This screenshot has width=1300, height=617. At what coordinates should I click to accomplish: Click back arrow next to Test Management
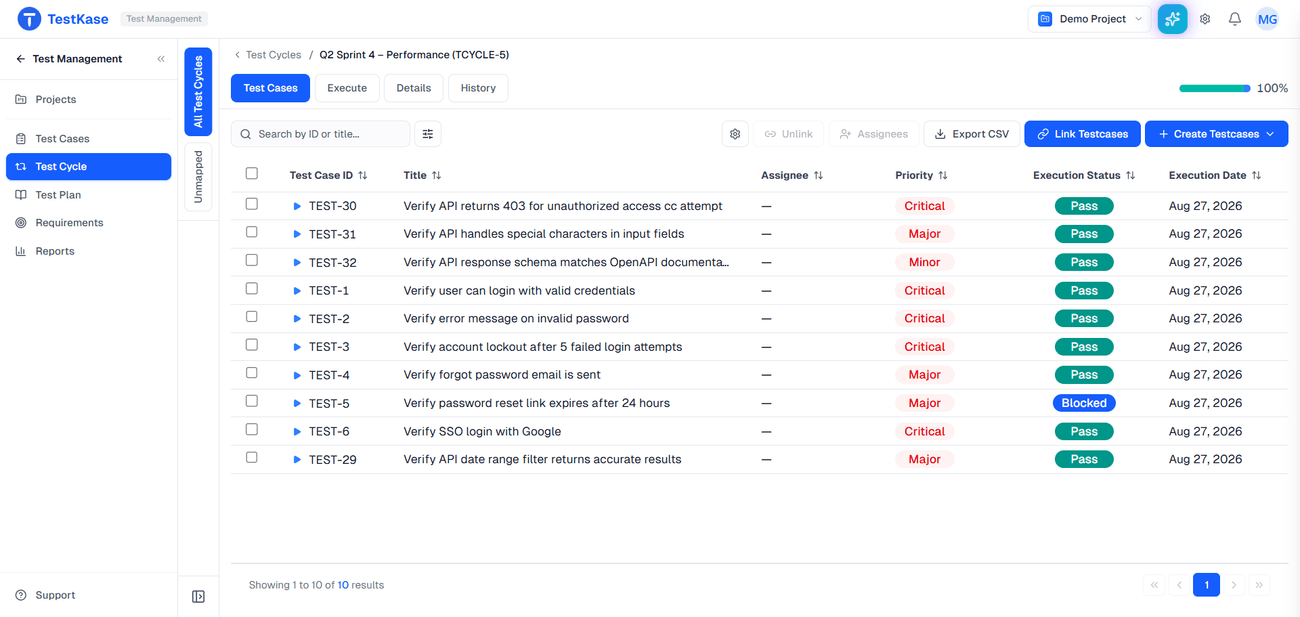point(20,59)
